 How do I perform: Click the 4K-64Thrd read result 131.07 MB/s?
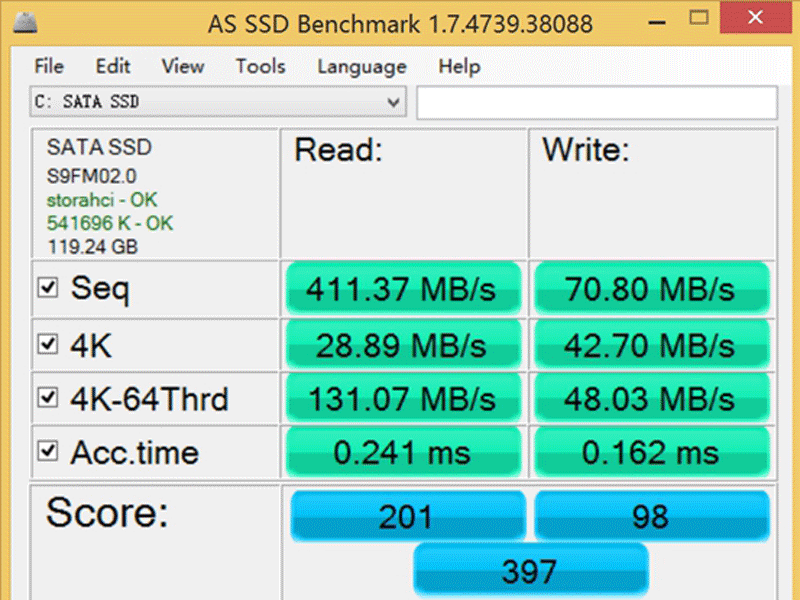point(403,398)
